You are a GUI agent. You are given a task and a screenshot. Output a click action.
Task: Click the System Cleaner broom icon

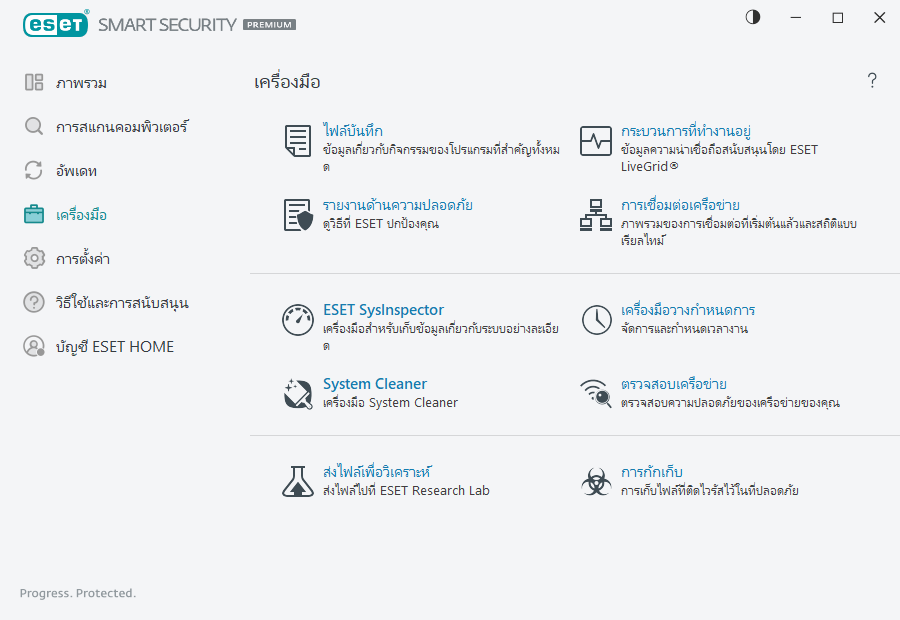click(x=297, y=392)
